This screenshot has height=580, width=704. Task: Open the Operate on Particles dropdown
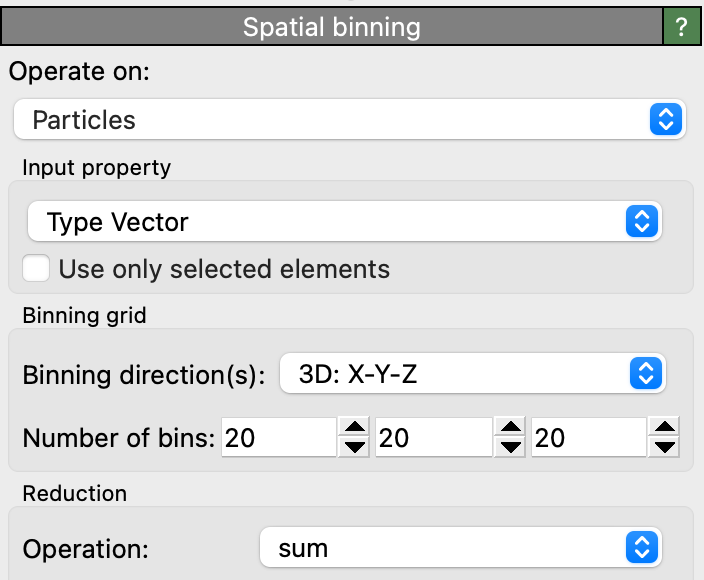350,119
